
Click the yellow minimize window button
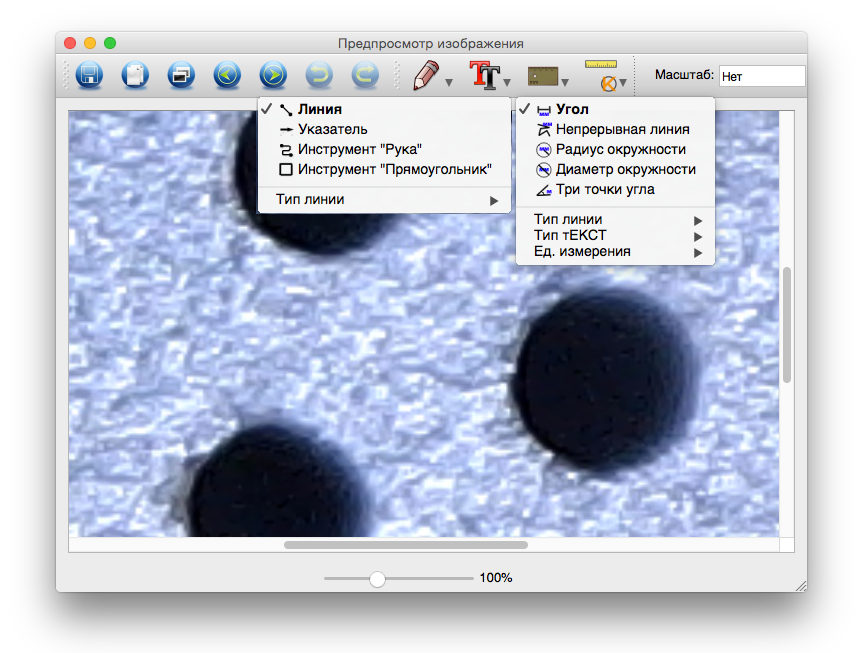[90, 43]
